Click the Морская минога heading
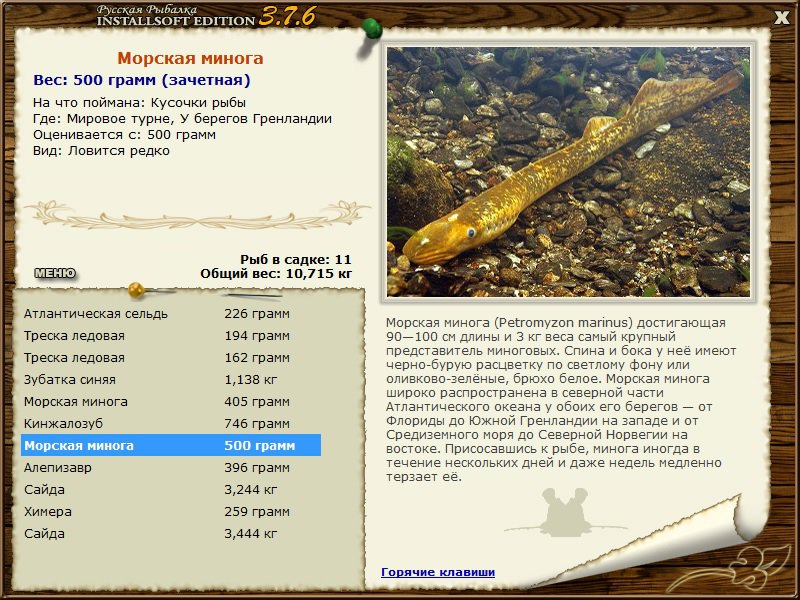This screenshot has height=600, width=800. pyautogui.click(x=190, y=58)
